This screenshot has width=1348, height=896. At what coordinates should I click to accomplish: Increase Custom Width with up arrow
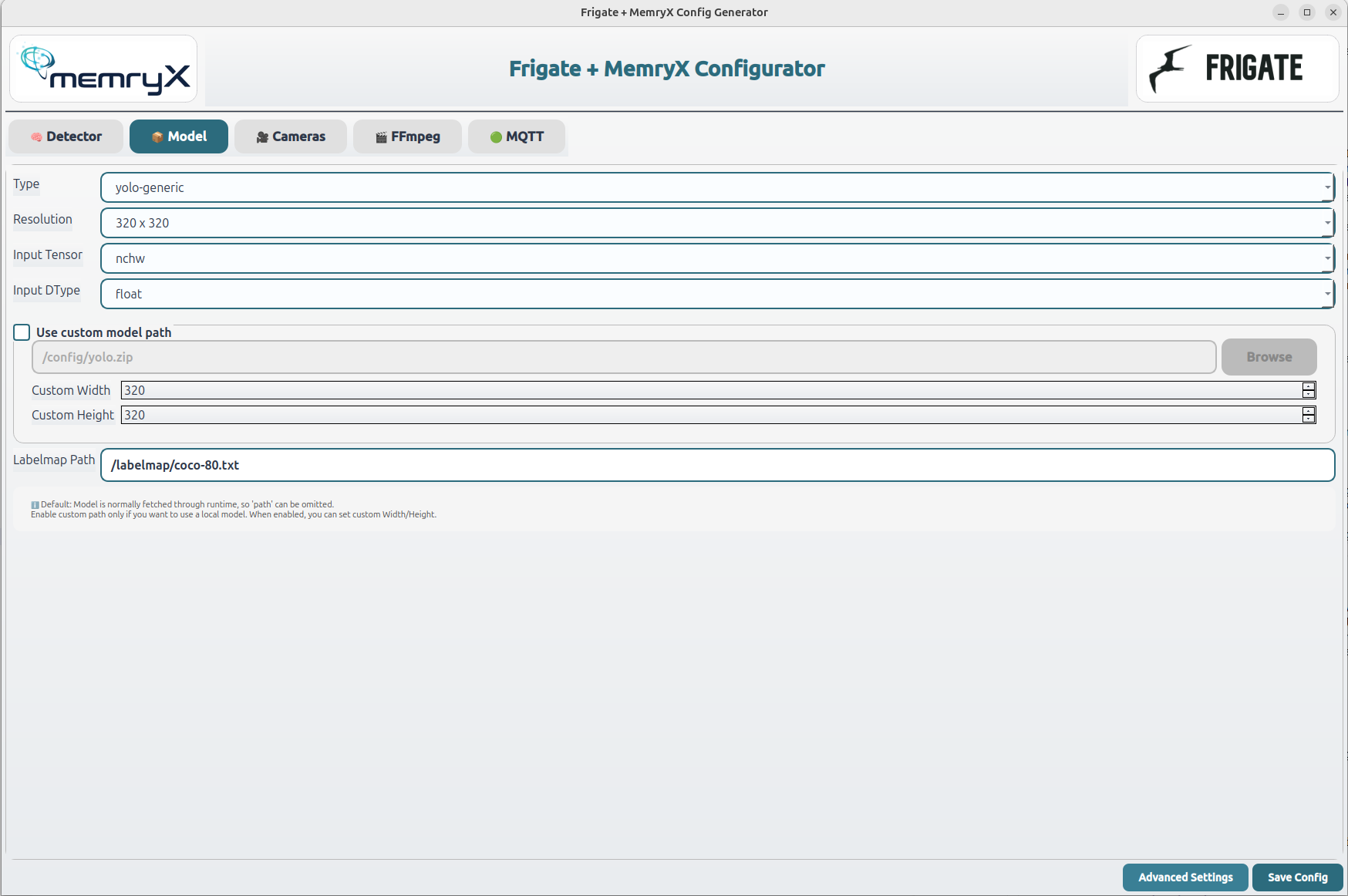[x=1309, y=386]
